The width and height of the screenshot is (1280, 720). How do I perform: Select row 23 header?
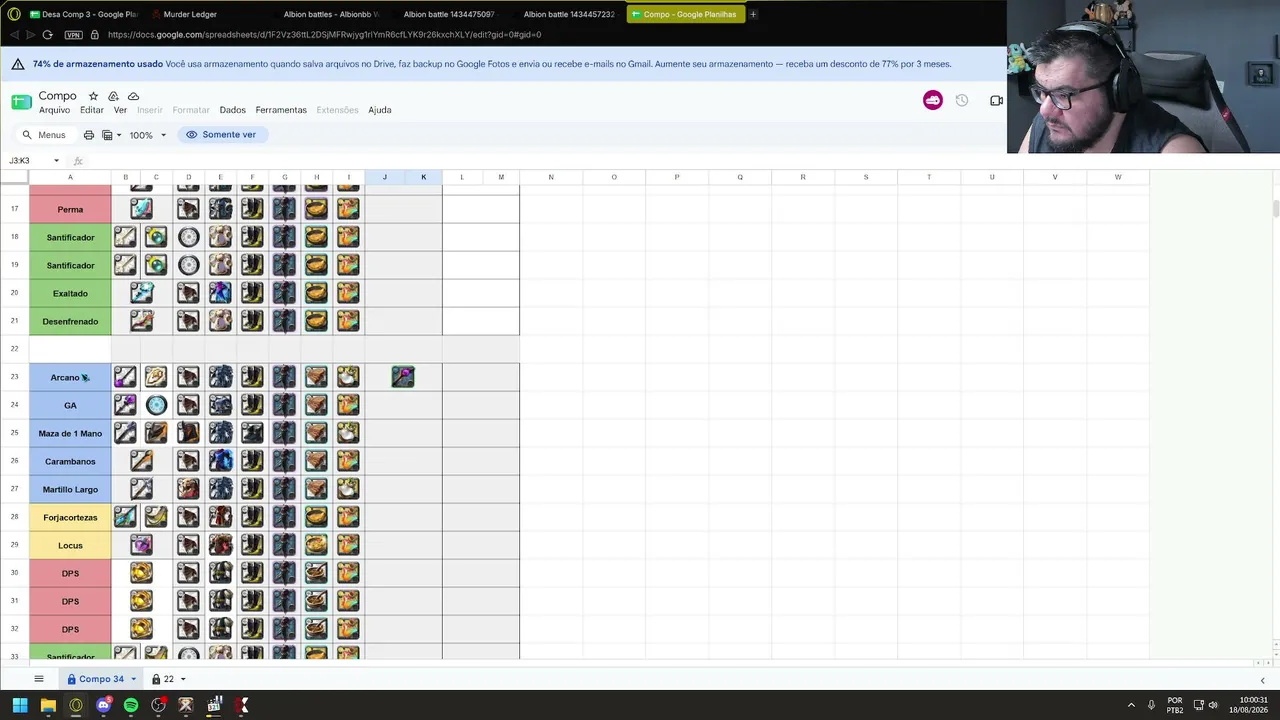coord(14,377)
